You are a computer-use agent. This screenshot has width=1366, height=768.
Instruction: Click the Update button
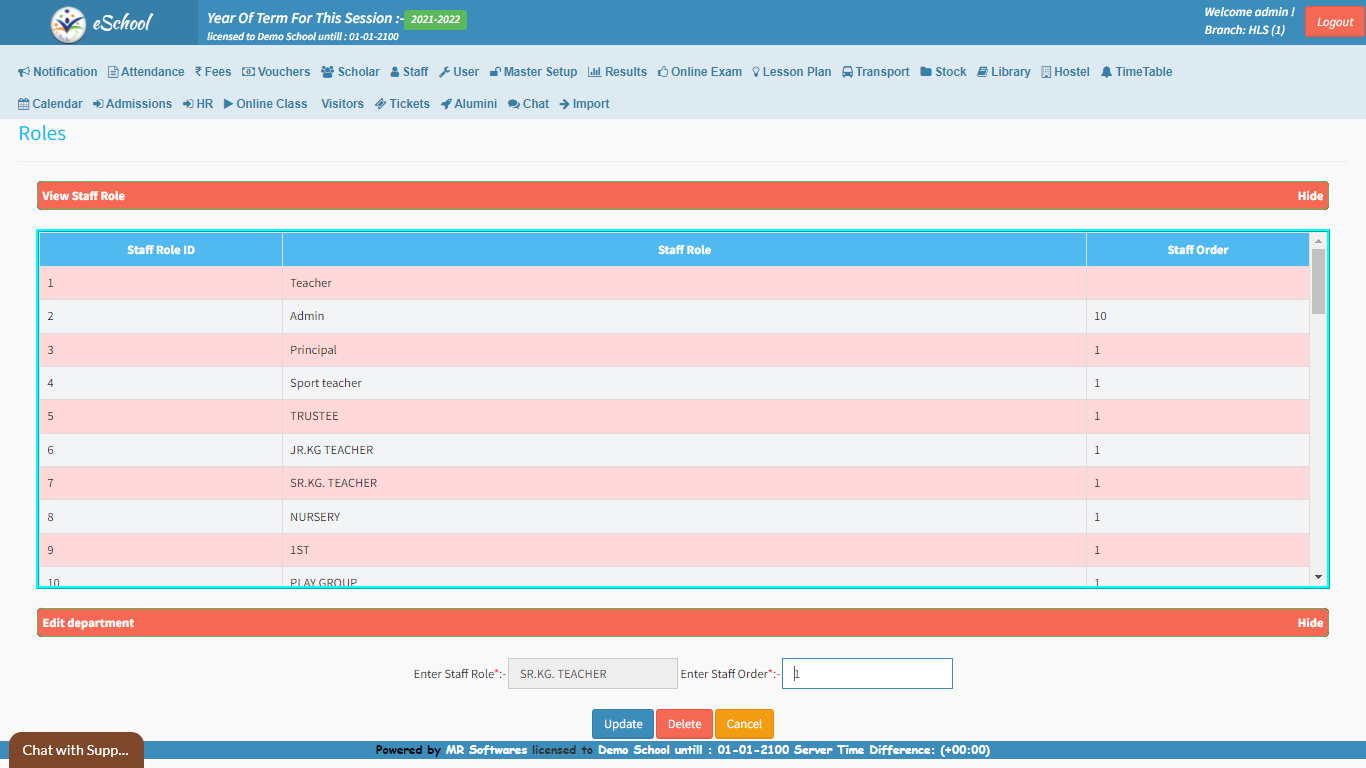(x=623, y=724)
